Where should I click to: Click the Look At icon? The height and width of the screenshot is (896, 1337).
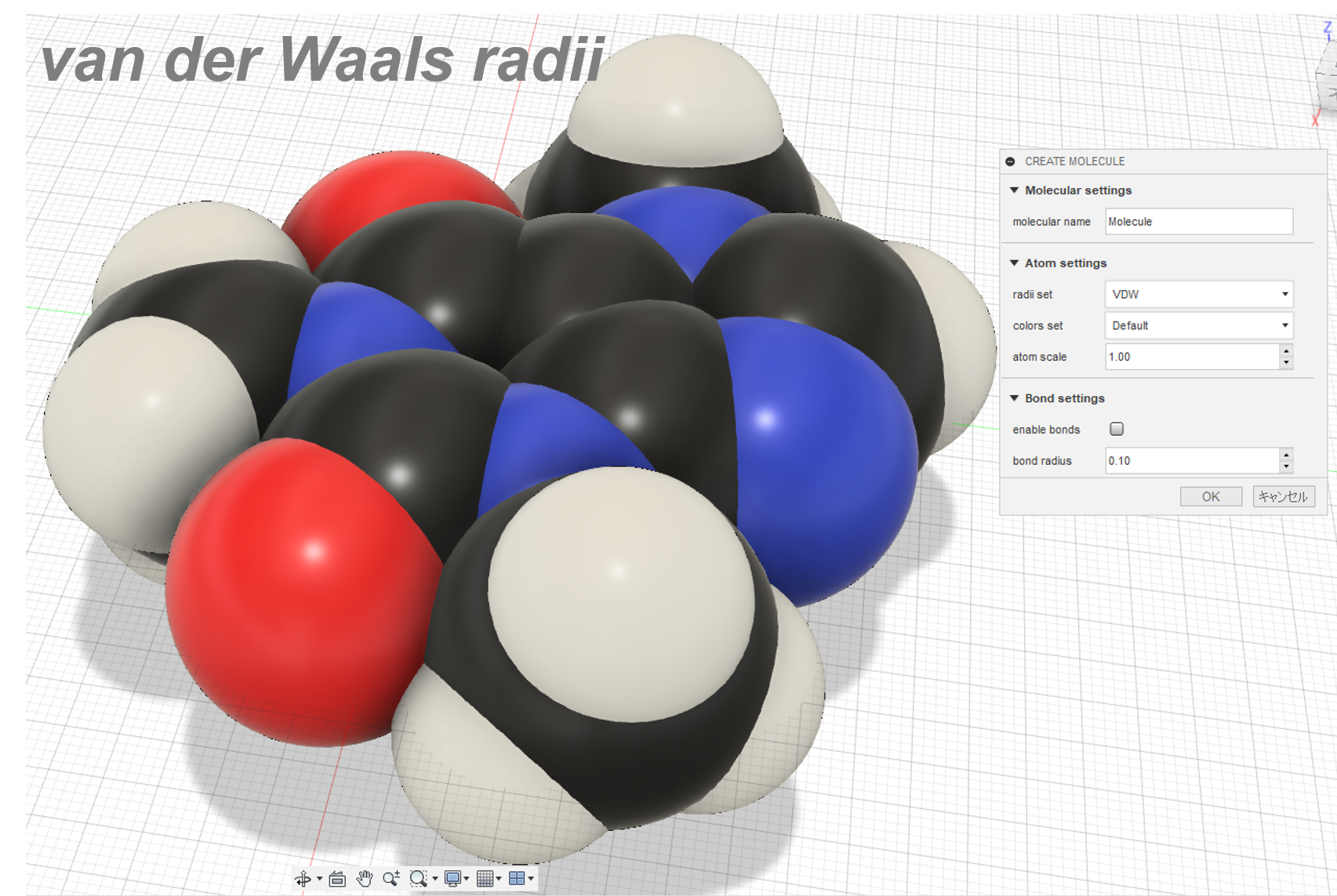(x=337, y=879)
